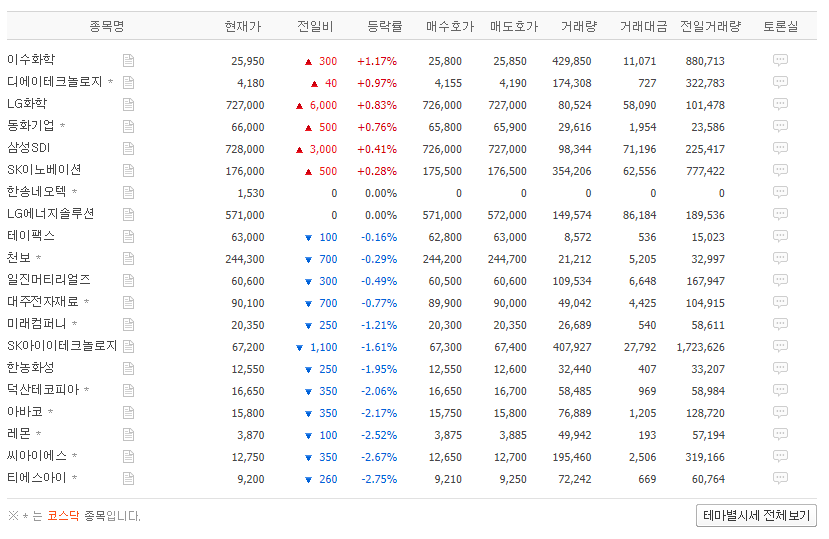The width and height of the screenshot is (829, 539).
Task: Open 삼성SDI stock link
Action: 29,148
